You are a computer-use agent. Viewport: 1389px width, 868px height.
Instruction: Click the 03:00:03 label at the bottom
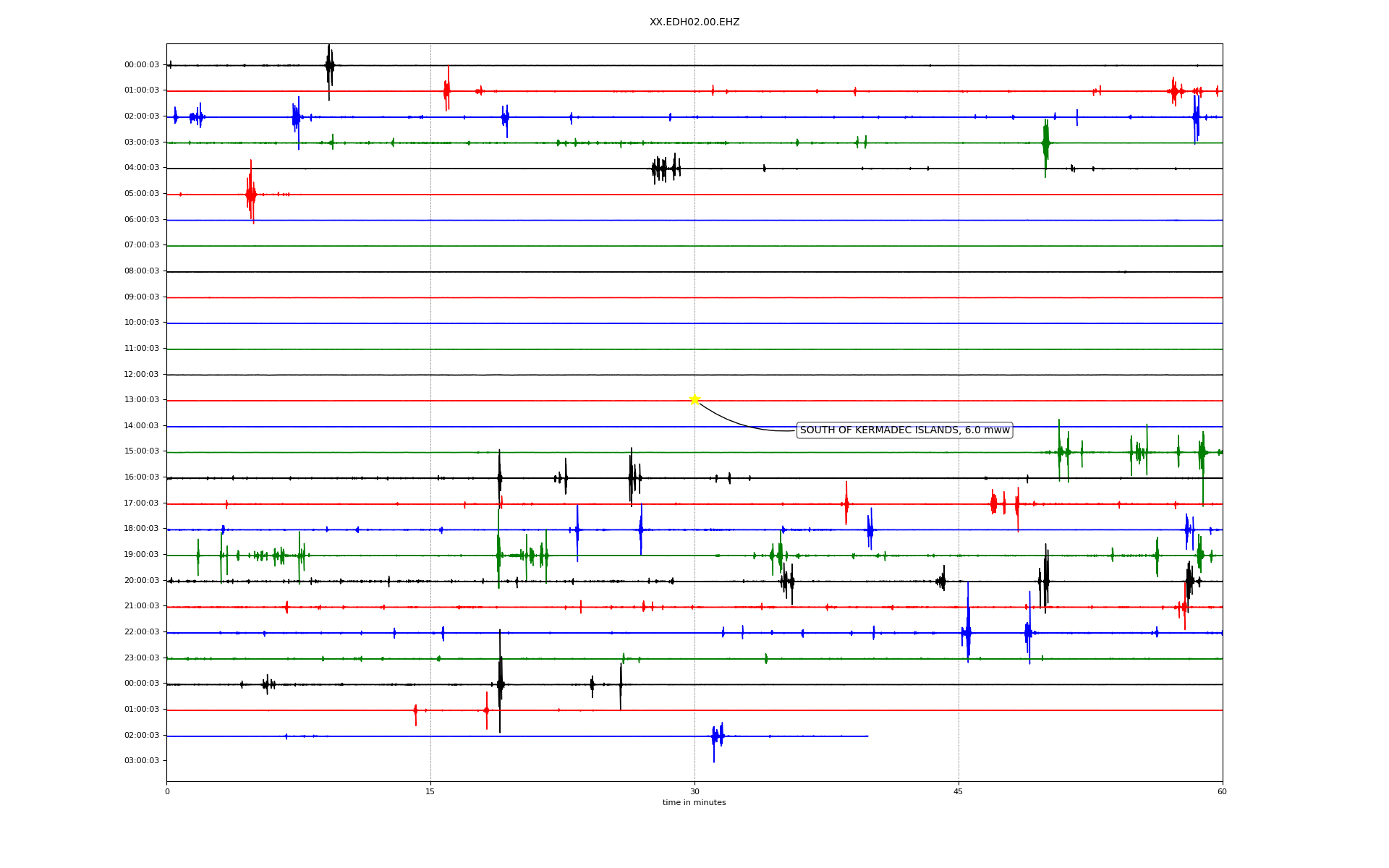pyautogui.click(x=141, y=761)
